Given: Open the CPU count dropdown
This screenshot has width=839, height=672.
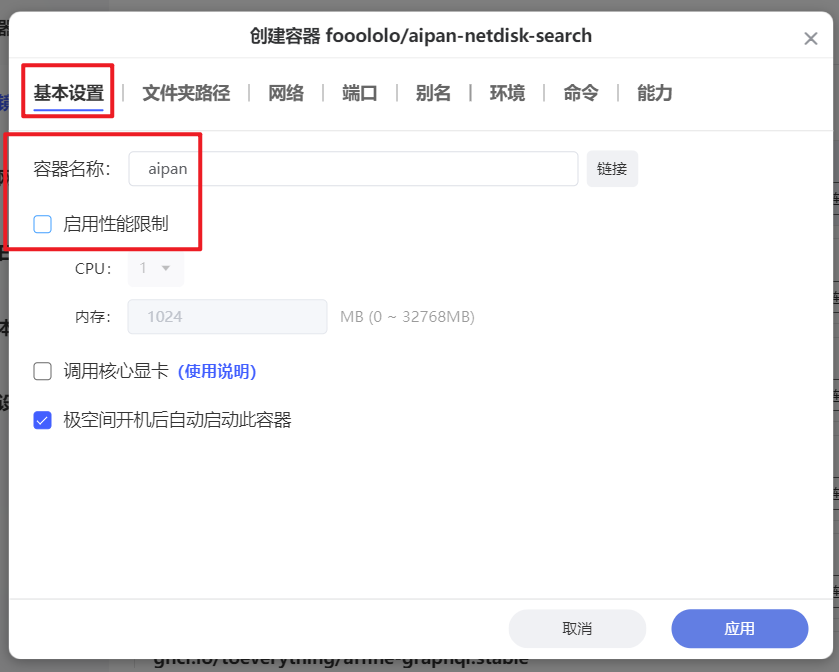Looking at the screenshot, I should 155,268.
